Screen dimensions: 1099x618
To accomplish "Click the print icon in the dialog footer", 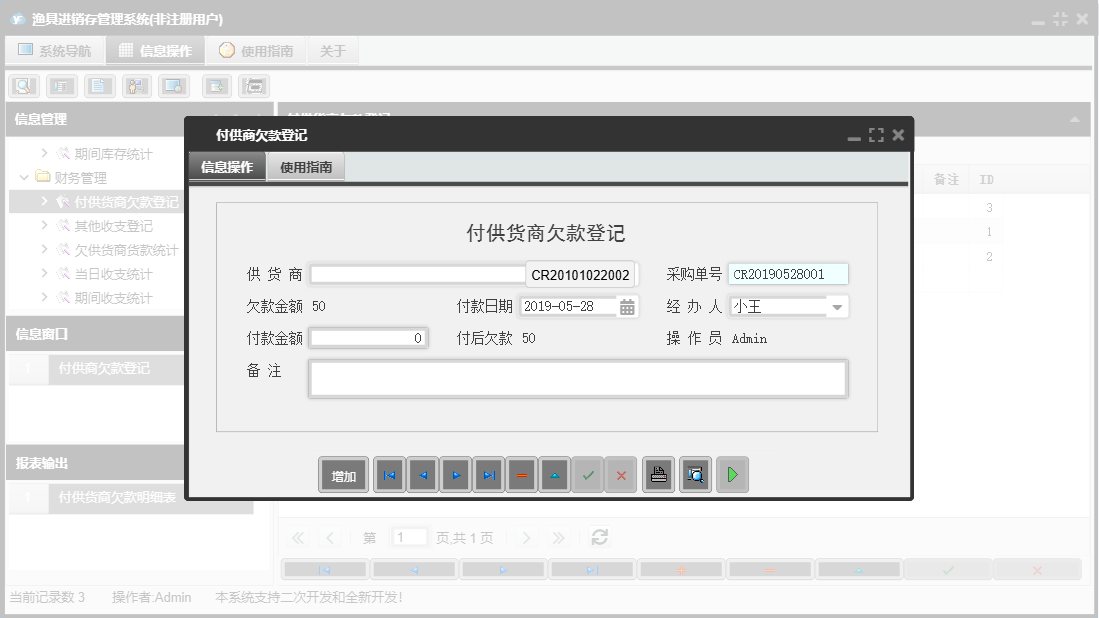I will click(658, 475).
